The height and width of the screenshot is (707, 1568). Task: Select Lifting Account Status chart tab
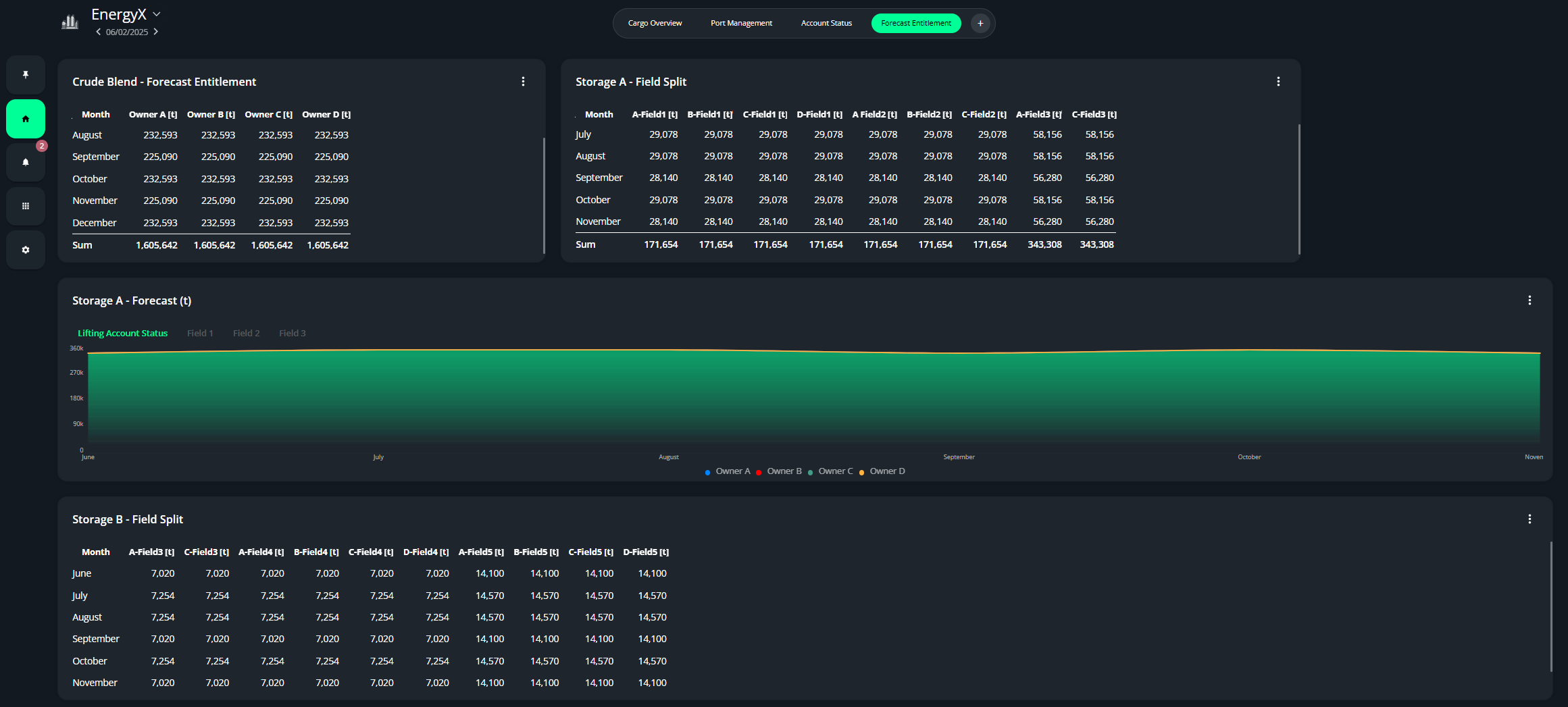click(x=122, y=333)
